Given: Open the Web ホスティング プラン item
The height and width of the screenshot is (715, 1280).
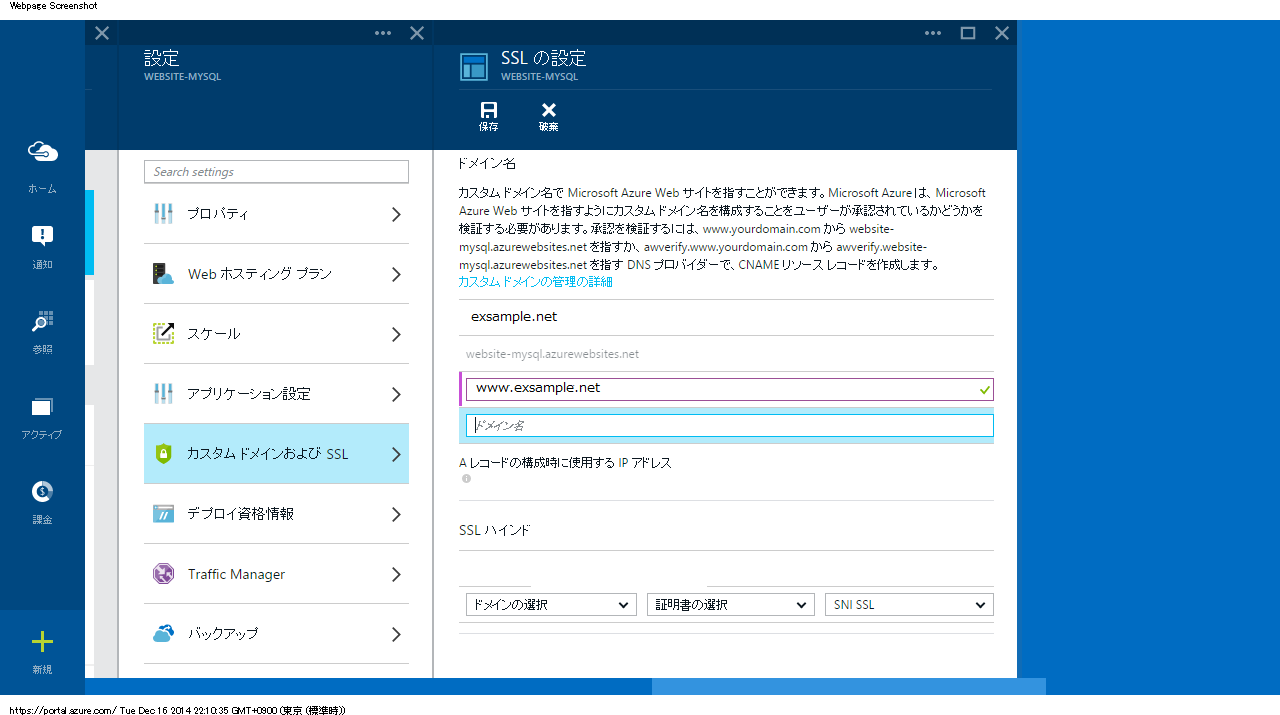Looking at the screenshot, I should pos(276,274).
